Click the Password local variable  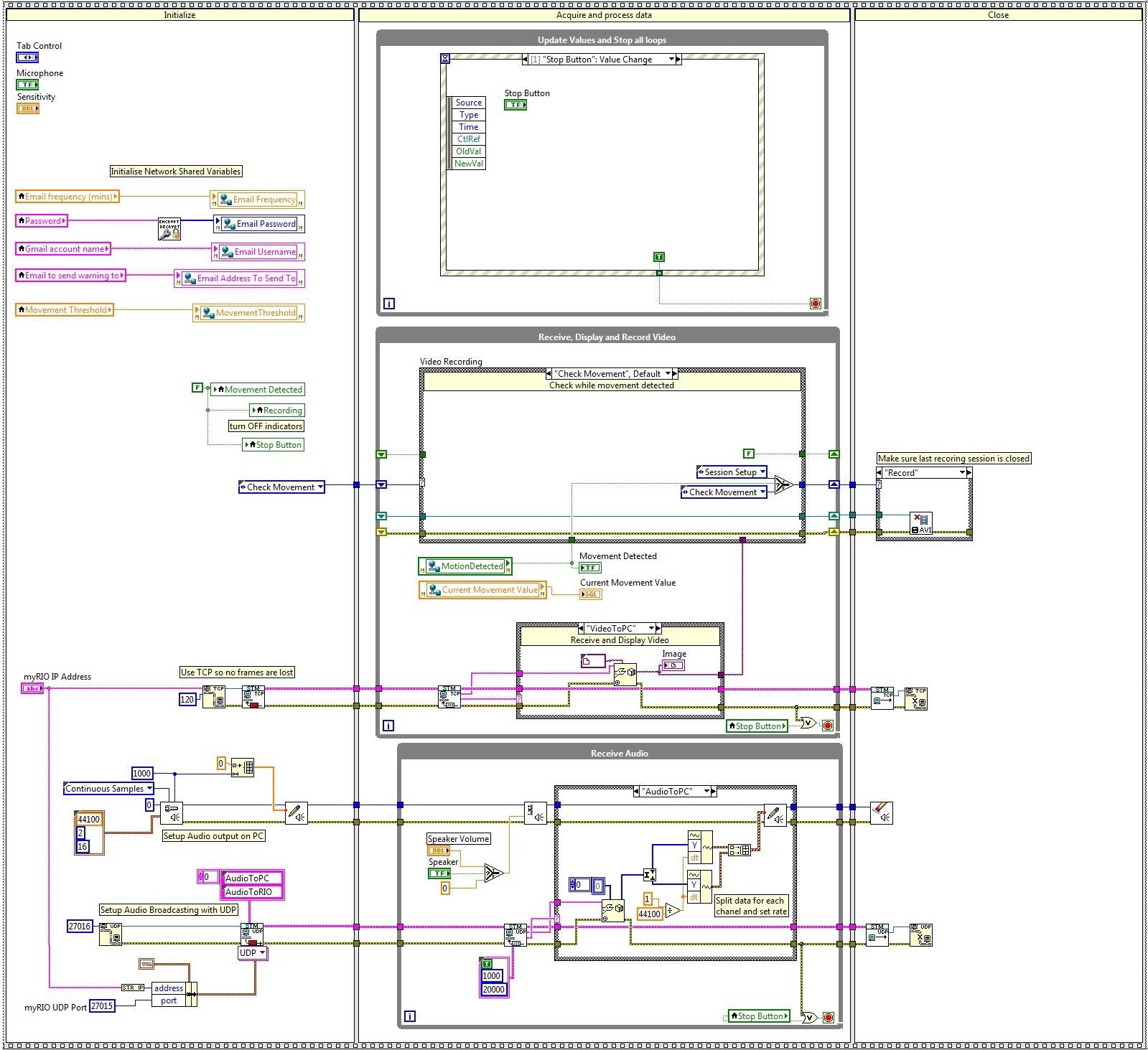coord(42,221)
